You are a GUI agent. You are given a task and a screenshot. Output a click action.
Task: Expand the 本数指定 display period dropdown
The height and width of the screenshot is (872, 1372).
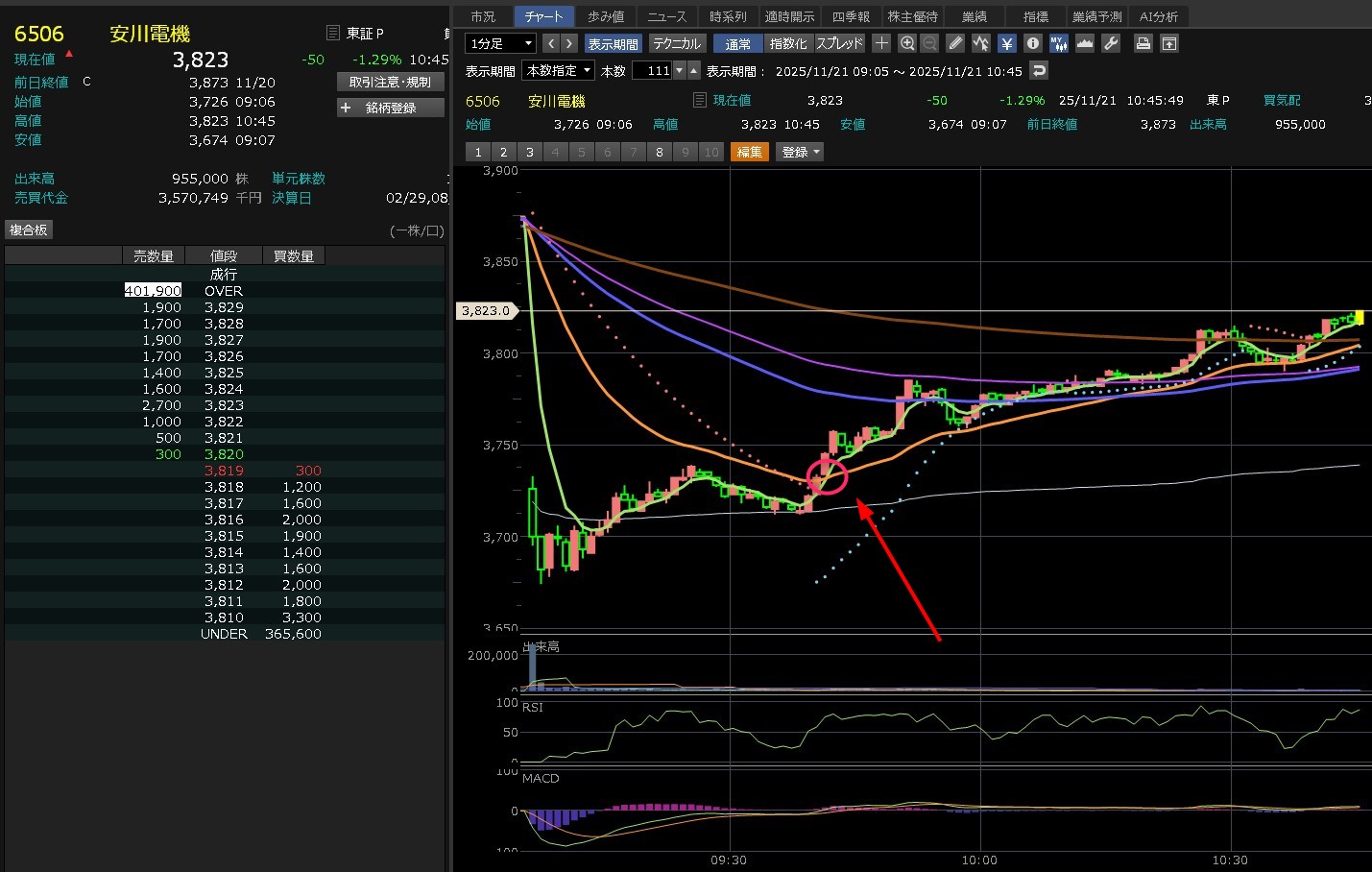click(x=558, y=70)
